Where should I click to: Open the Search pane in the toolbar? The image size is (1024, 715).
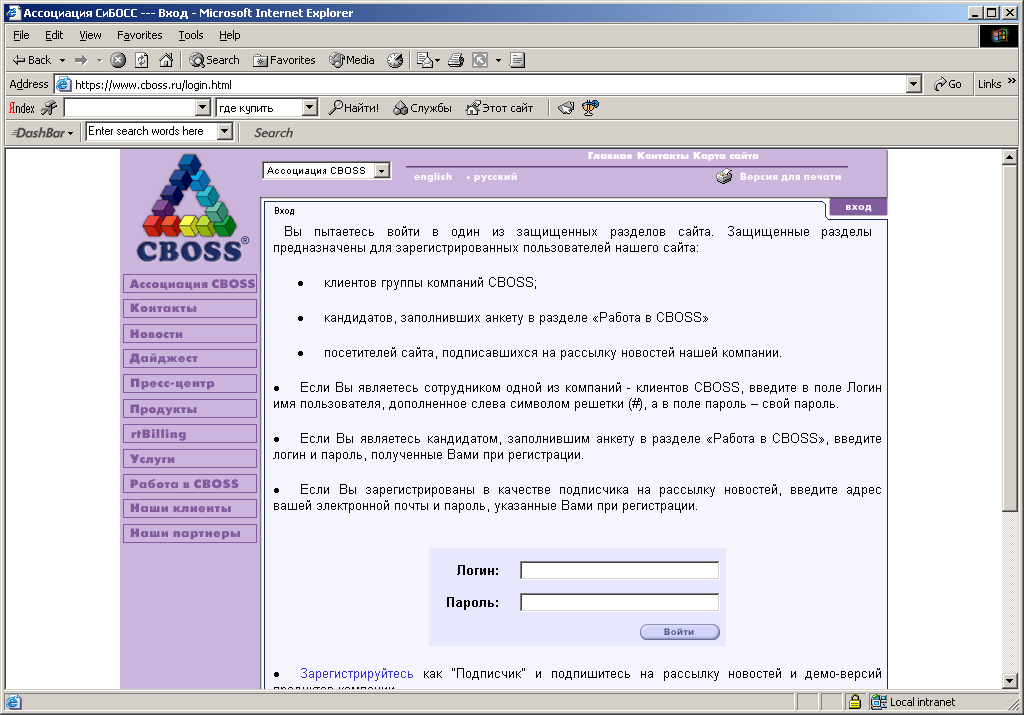214,60
